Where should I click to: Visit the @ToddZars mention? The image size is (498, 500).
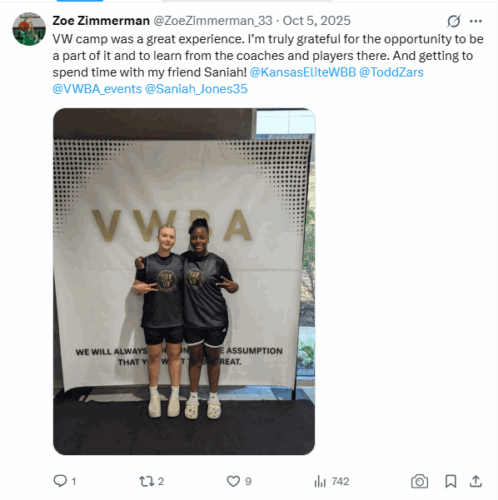(x=391, y=72)
